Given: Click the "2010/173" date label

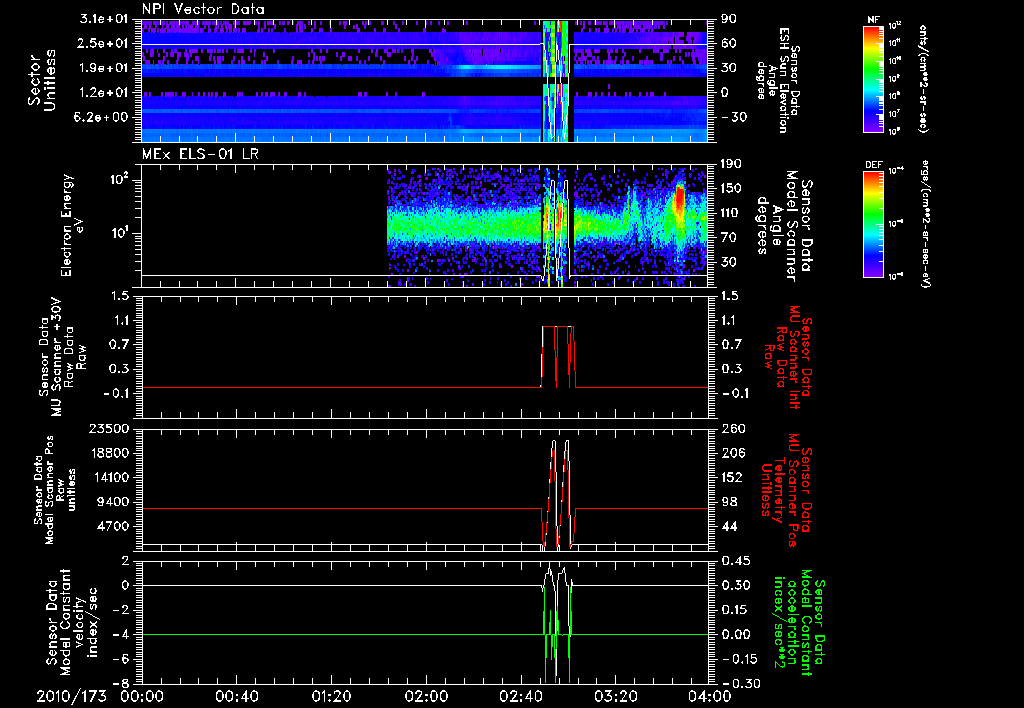Looking at the screenshot, I should pos(71,696).
